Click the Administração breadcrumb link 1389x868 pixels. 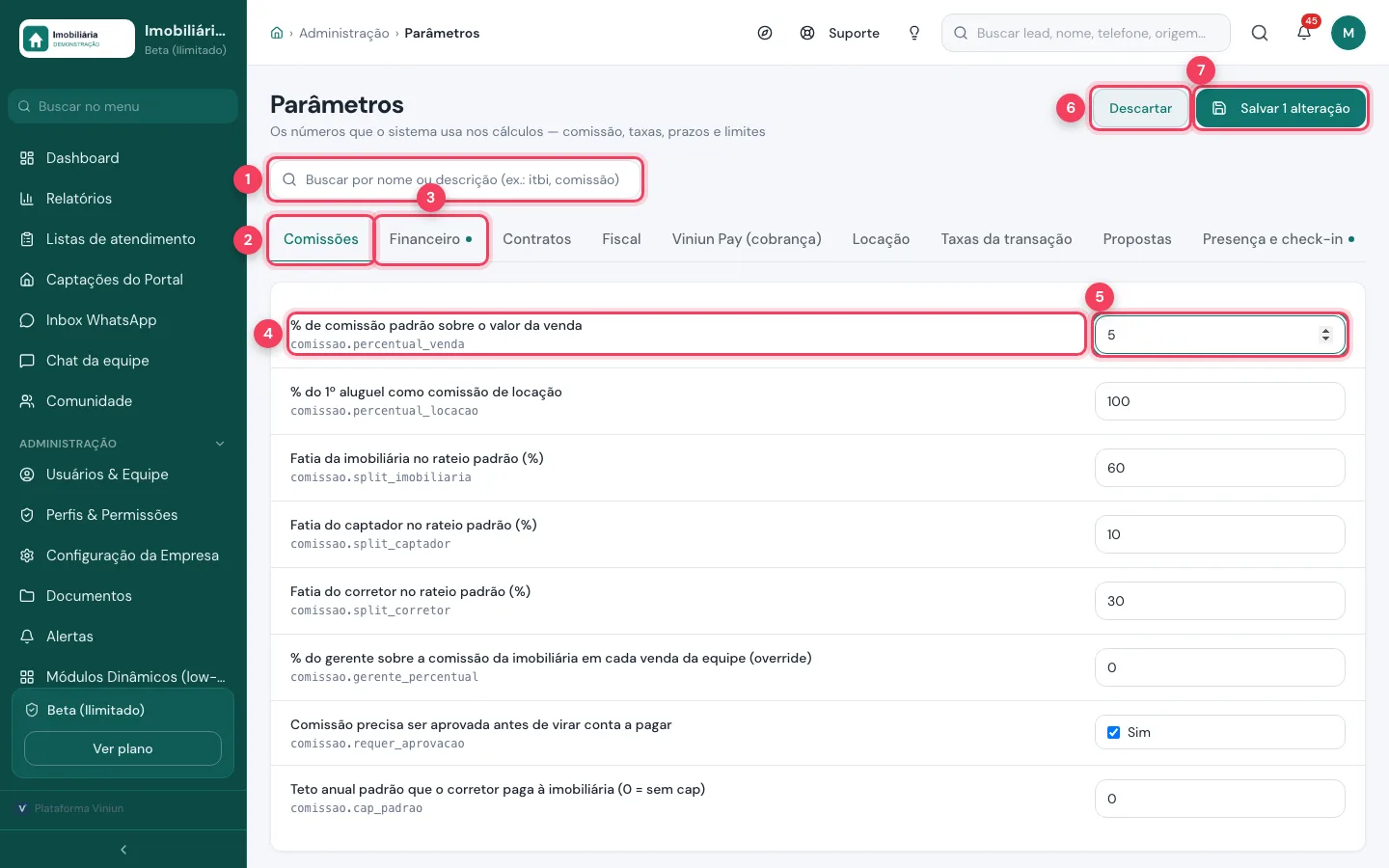point(344,33)
